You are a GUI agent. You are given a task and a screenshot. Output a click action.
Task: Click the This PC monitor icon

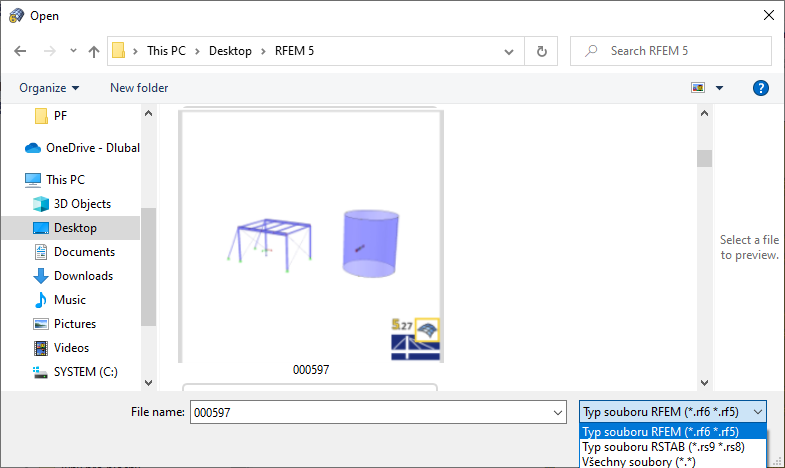click(33, 180)
